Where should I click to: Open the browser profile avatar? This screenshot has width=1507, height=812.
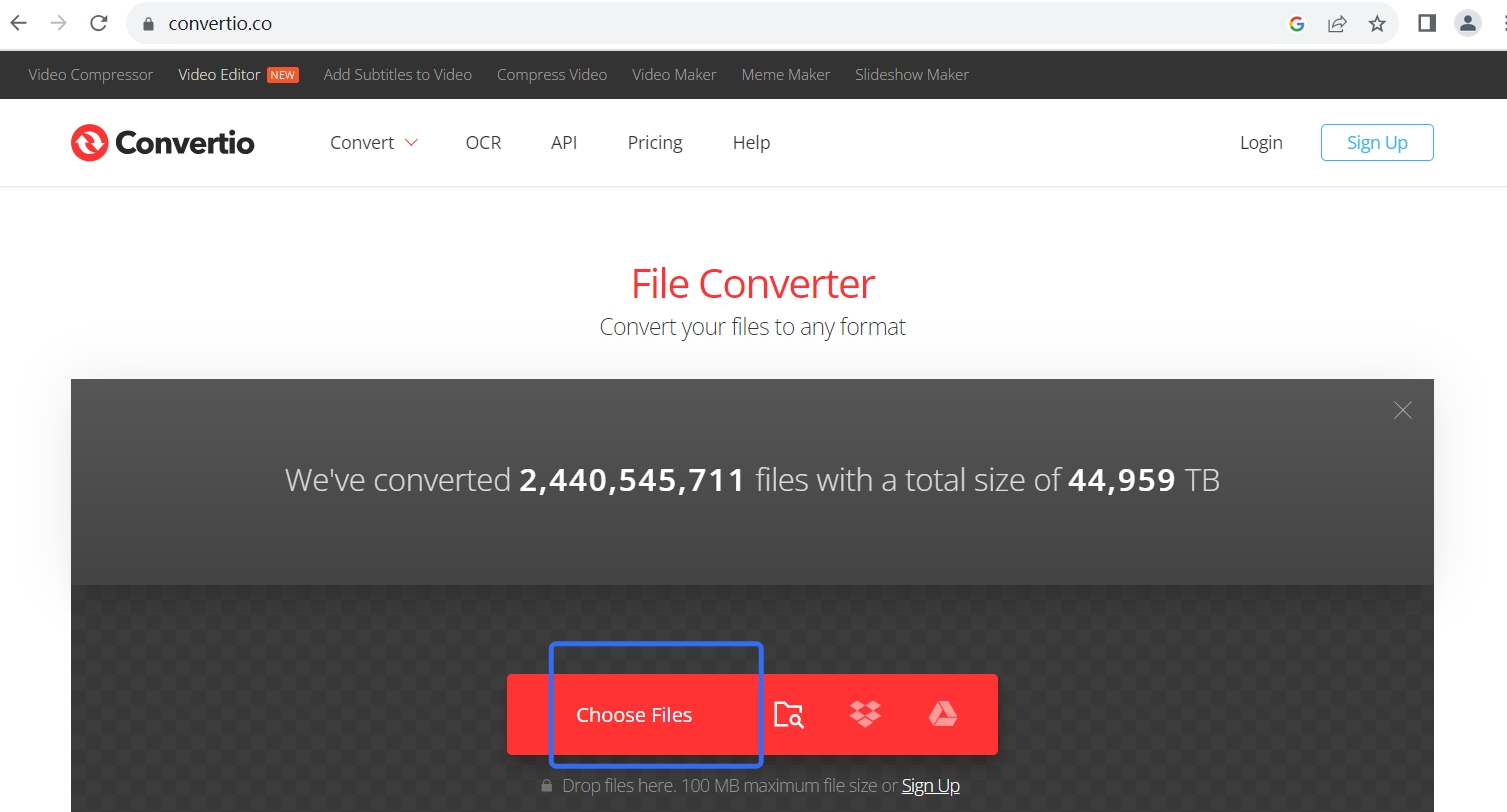coord(1467,23)
